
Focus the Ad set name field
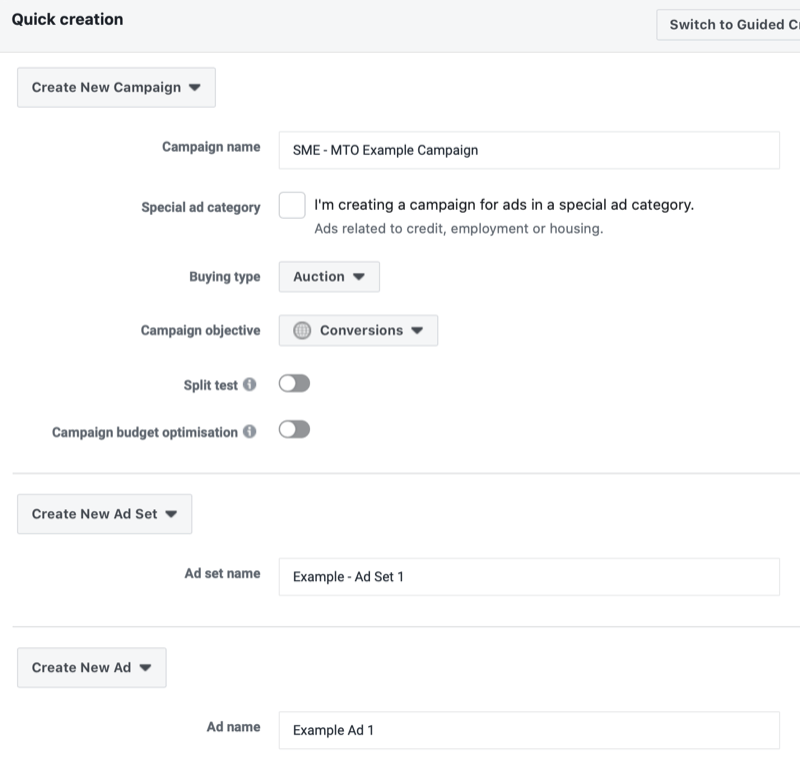pyautogui.click(x=529, y=577)
